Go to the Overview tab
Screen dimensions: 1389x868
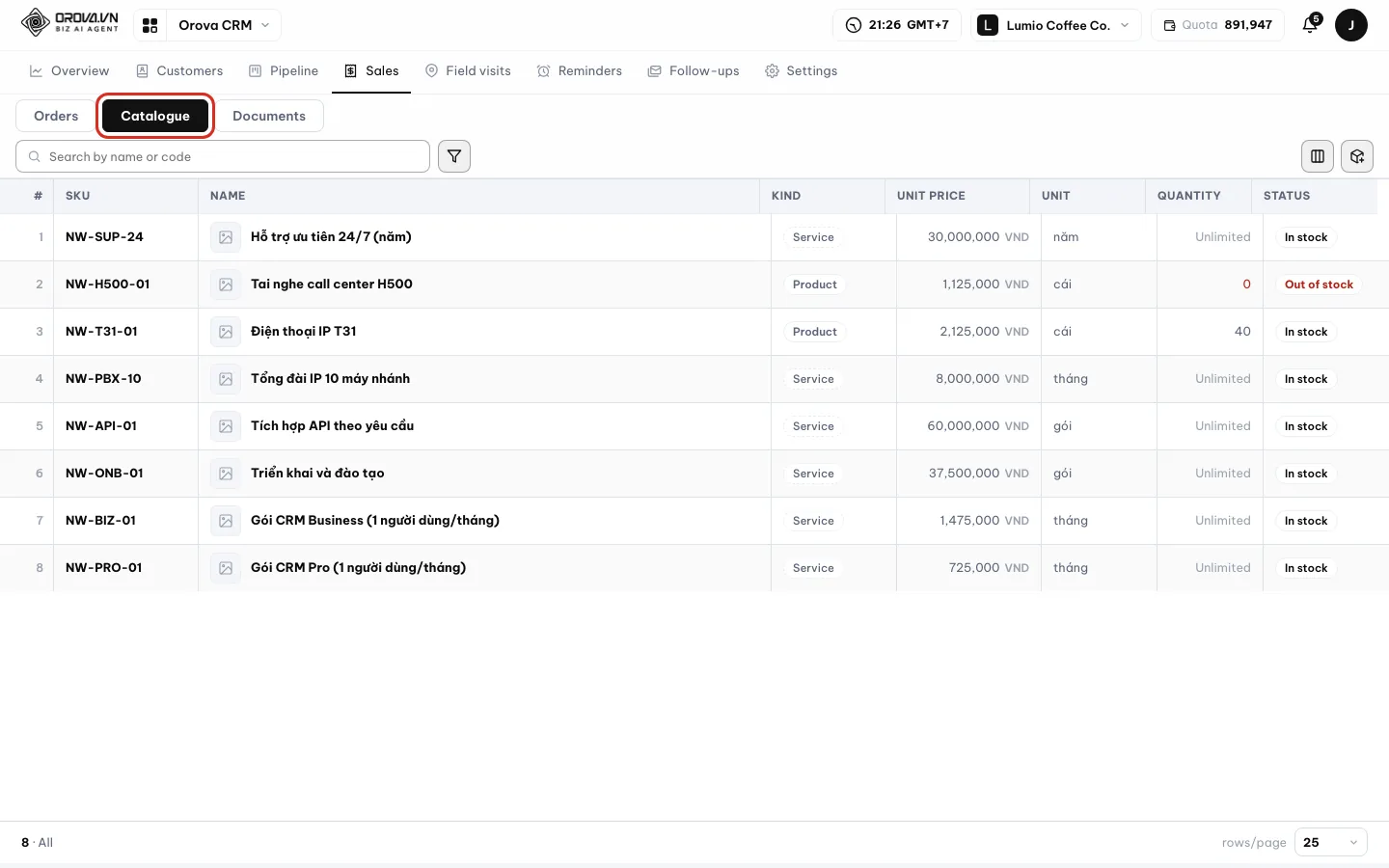tap(69, 71)
